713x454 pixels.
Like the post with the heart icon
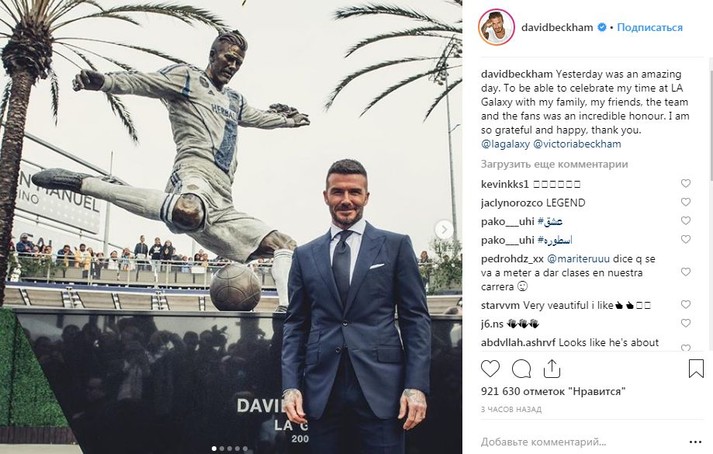tap(490, 368)
